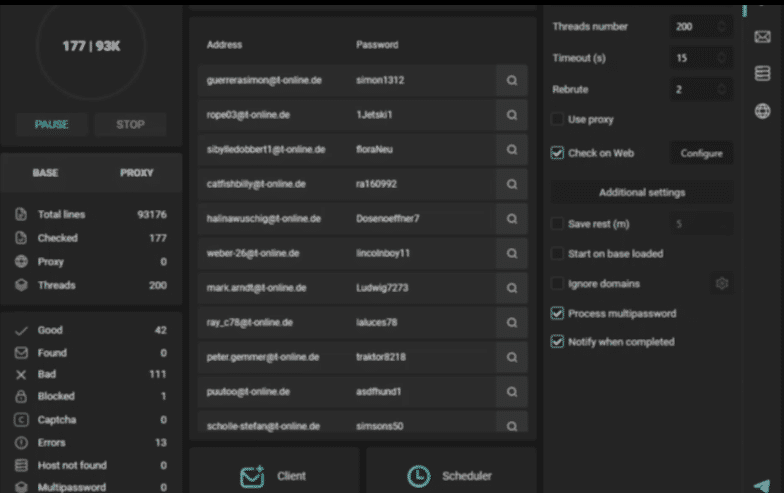Click the Configure button
The height and width of the screenshot is (493, 784).
[701, 153]
